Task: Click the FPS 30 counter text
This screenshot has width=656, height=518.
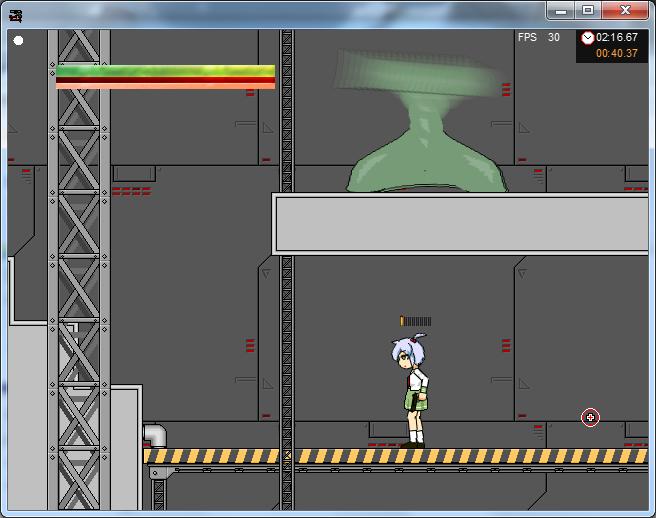Action: 539,37
